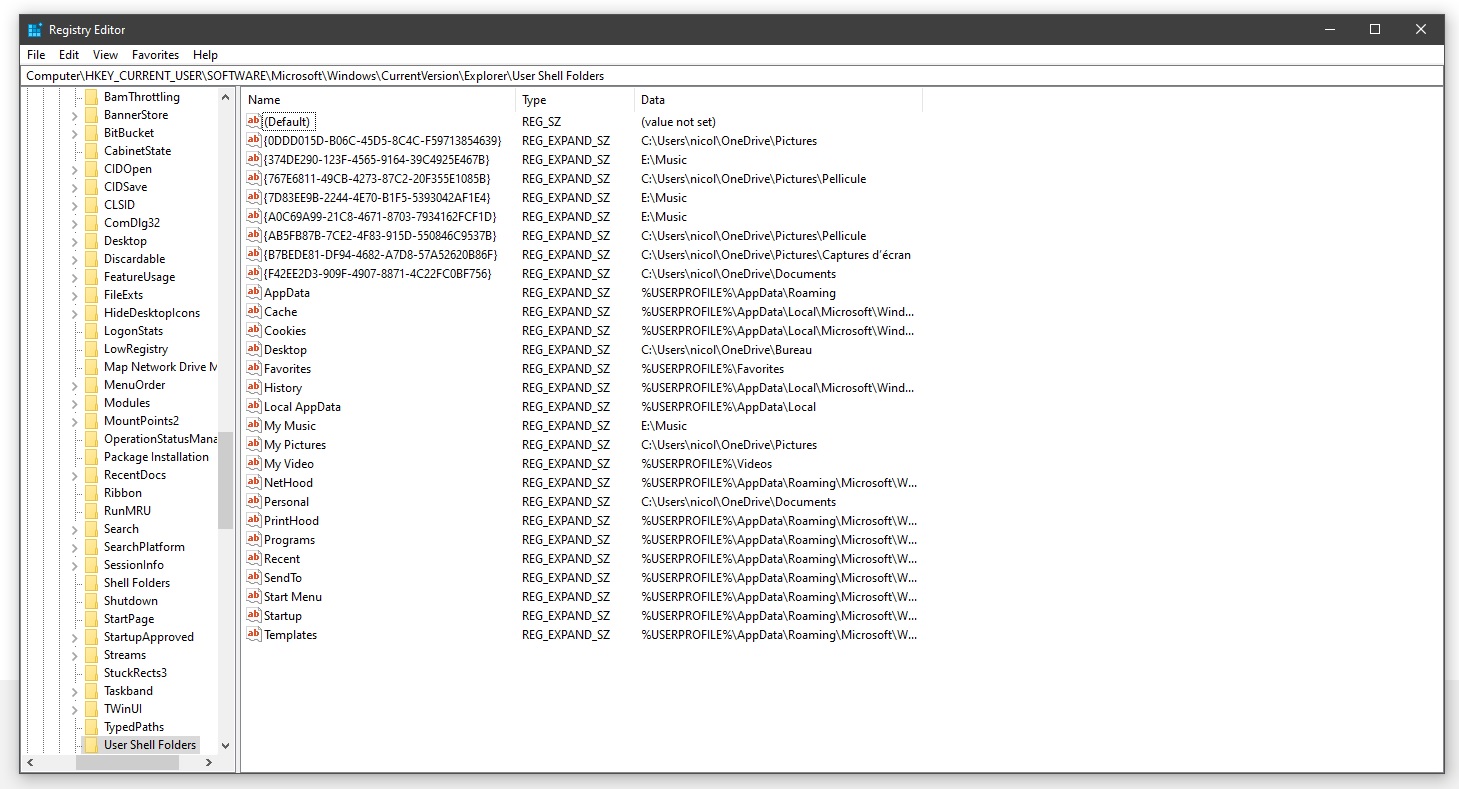Click the tree pane scroll-right arrow
Screen dimensions: 1459x789
(x=209, y=762)
